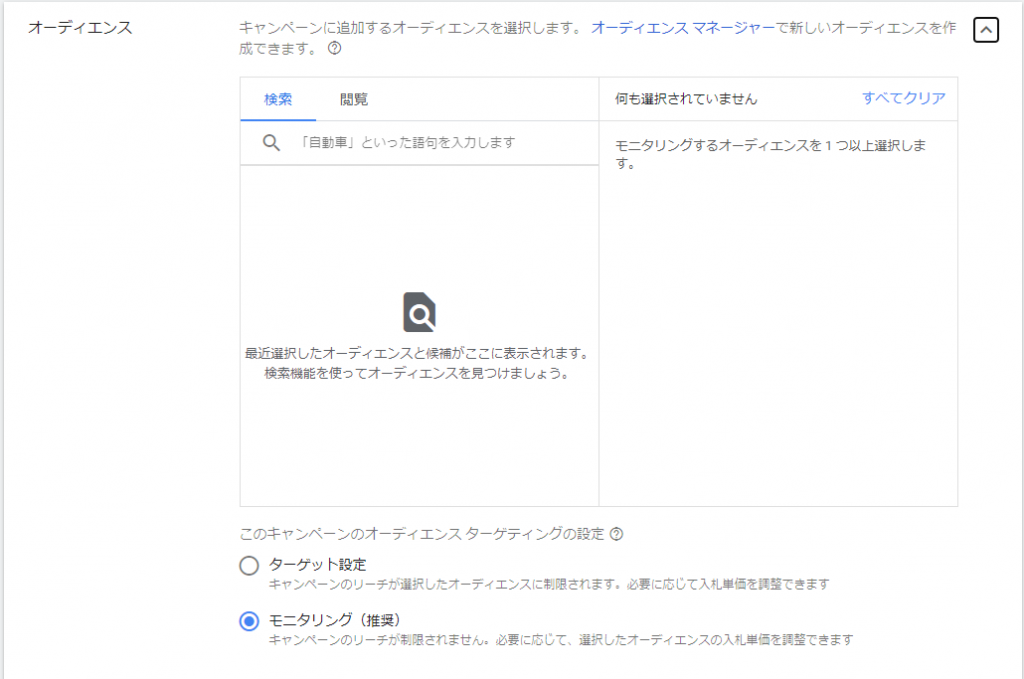The width and height of the screenshot is (1024, 679).
Task: Click the blue filled radio indicator of モニタリング
Action: 248,620
